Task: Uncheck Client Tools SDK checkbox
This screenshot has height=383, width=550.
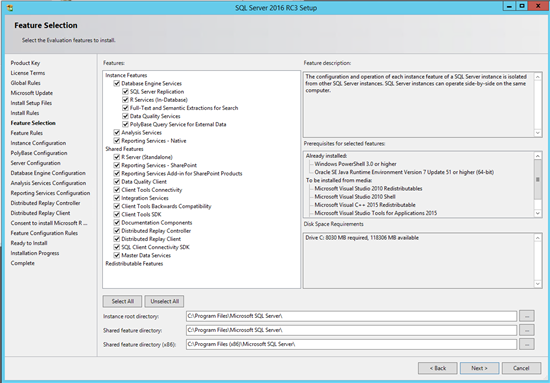Action: coord(117,214)
